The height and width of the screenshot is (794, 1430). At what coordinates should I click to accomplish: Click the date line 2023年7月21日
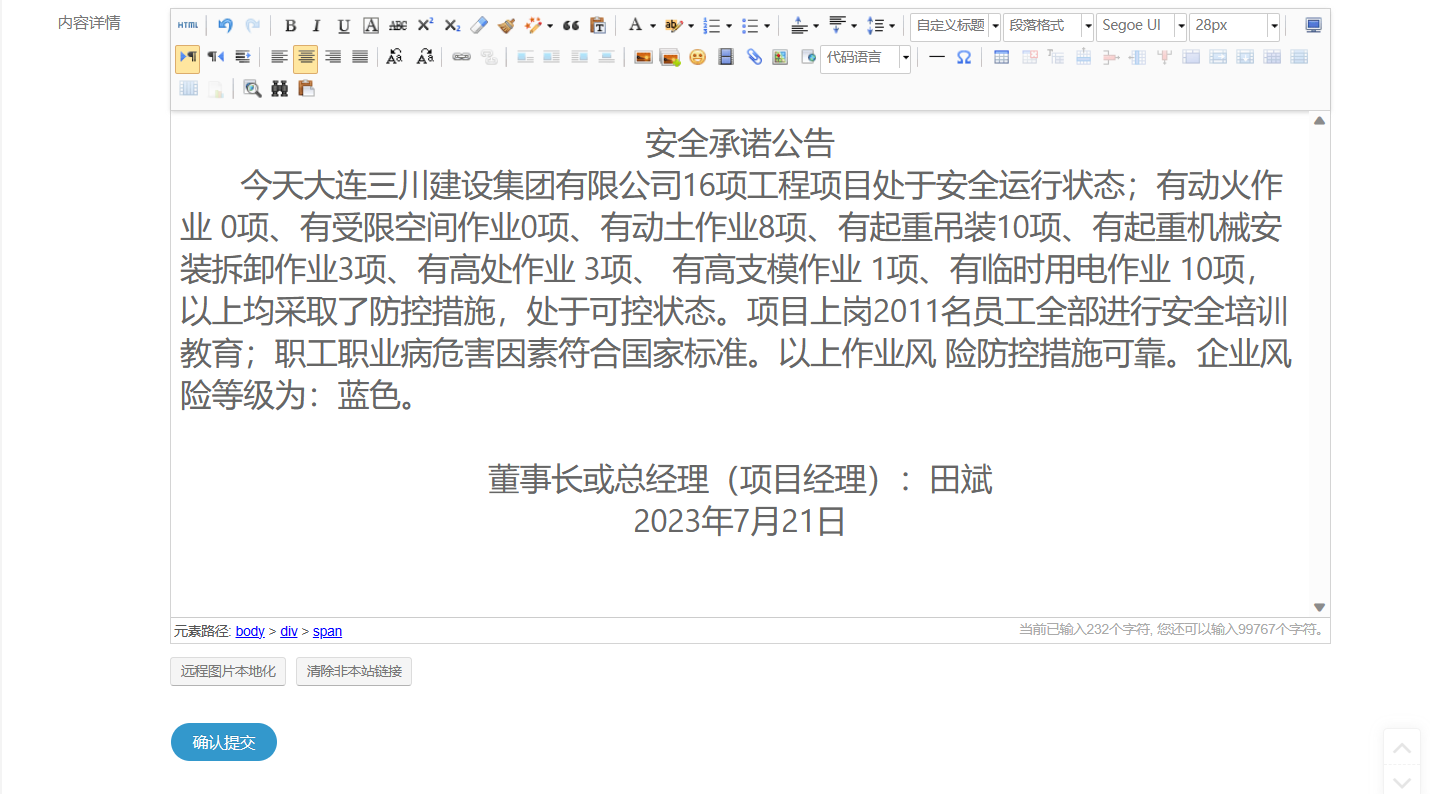click(x=740, y=522)
